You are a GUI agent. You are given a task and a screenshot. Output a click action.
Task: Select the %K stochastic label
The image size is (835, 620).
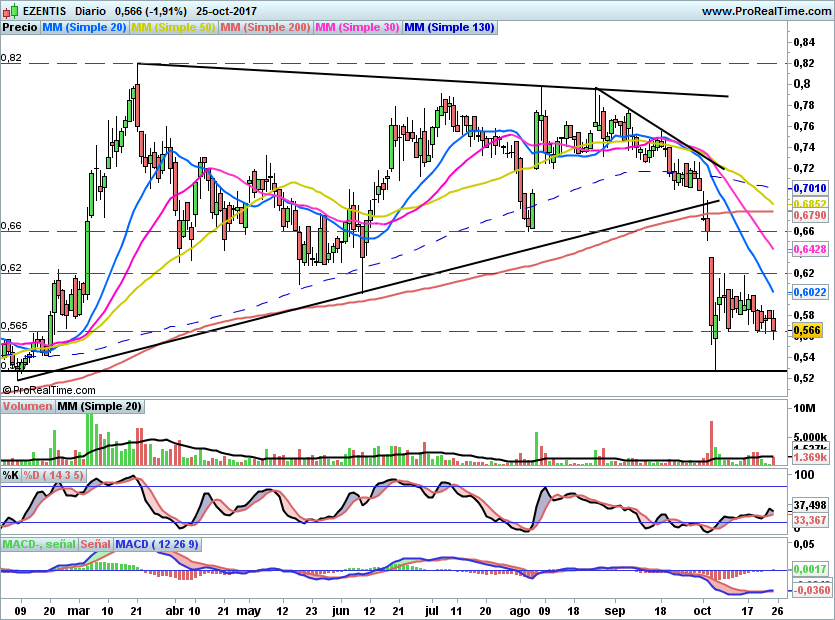tap(11, 474)
